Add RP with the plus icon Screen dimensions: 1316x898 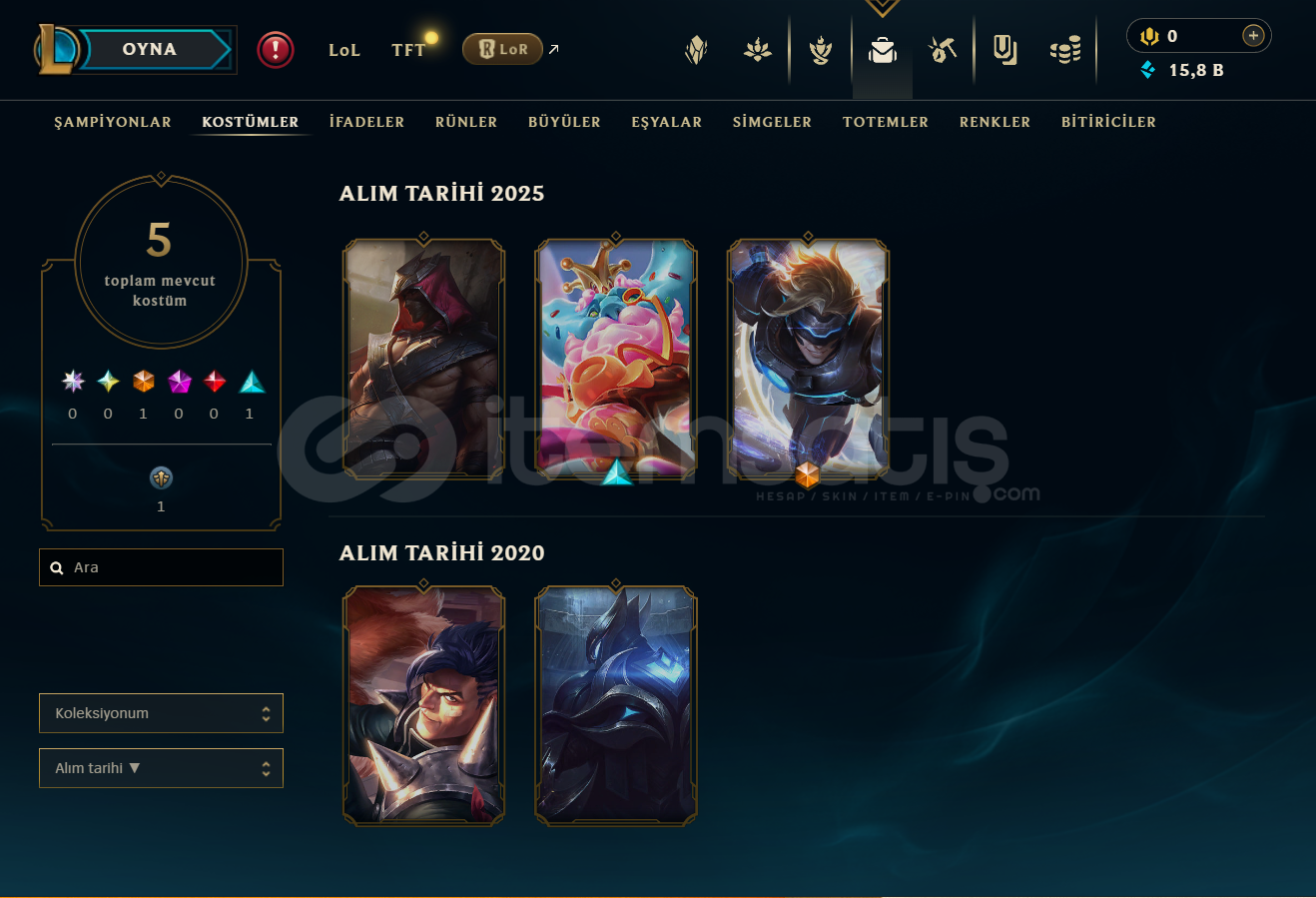point(1253,36)
